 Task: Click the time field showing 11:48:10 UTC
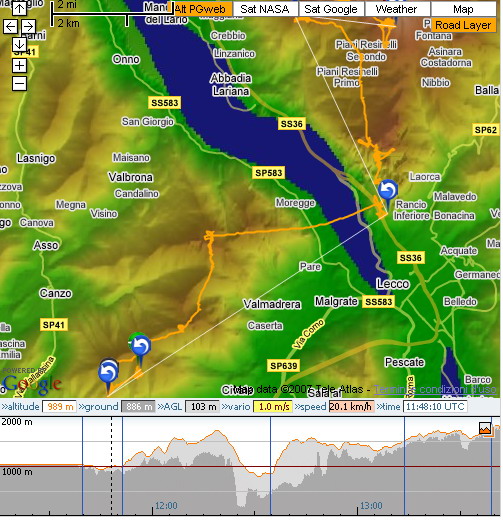point(435,407)
